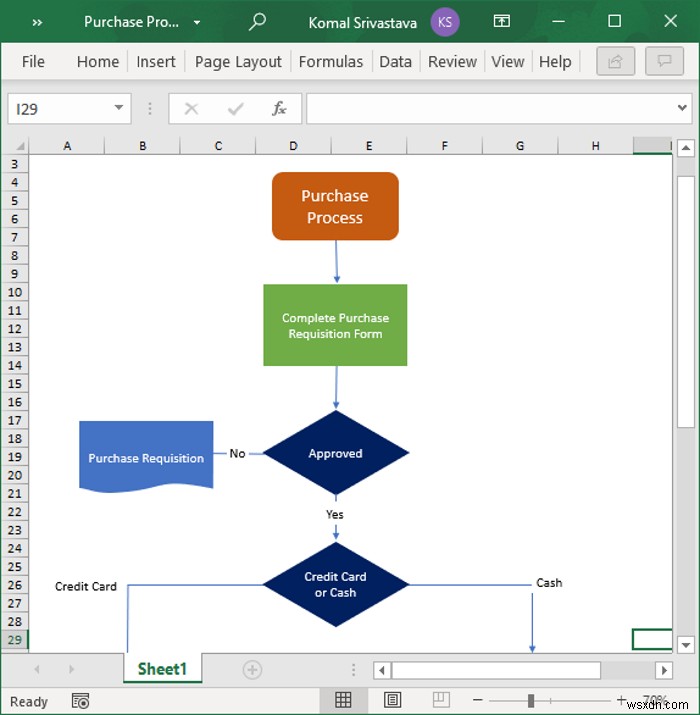
Task: Click the next sheet navigation arrow
Action: click(71, 669)
